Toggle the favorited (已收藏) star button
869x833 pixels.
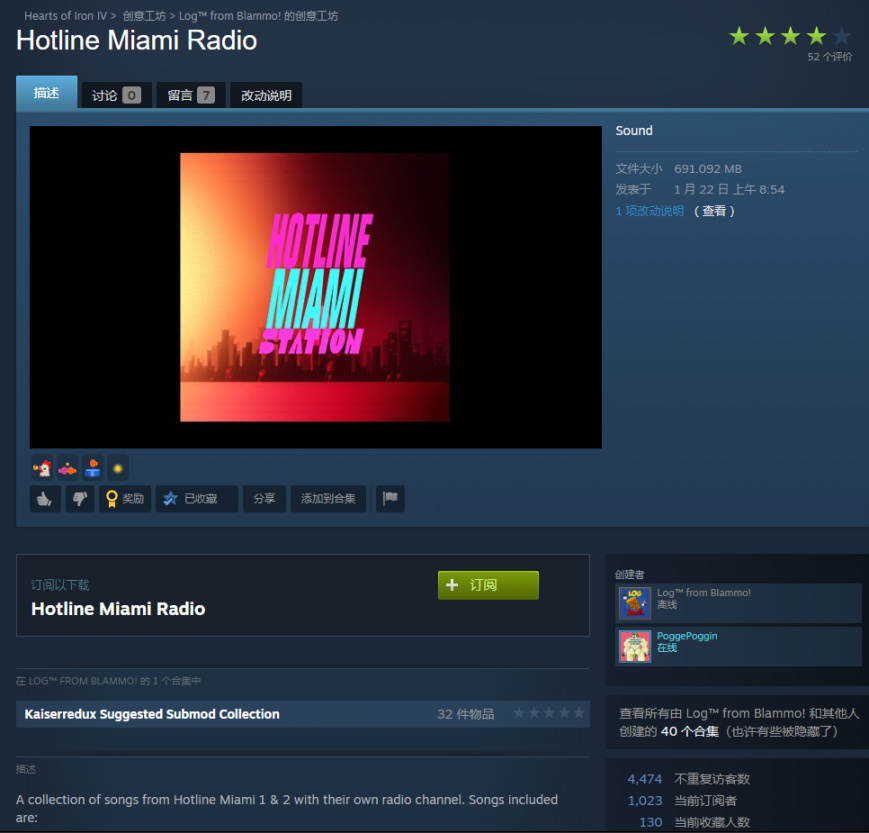[197, 499]
